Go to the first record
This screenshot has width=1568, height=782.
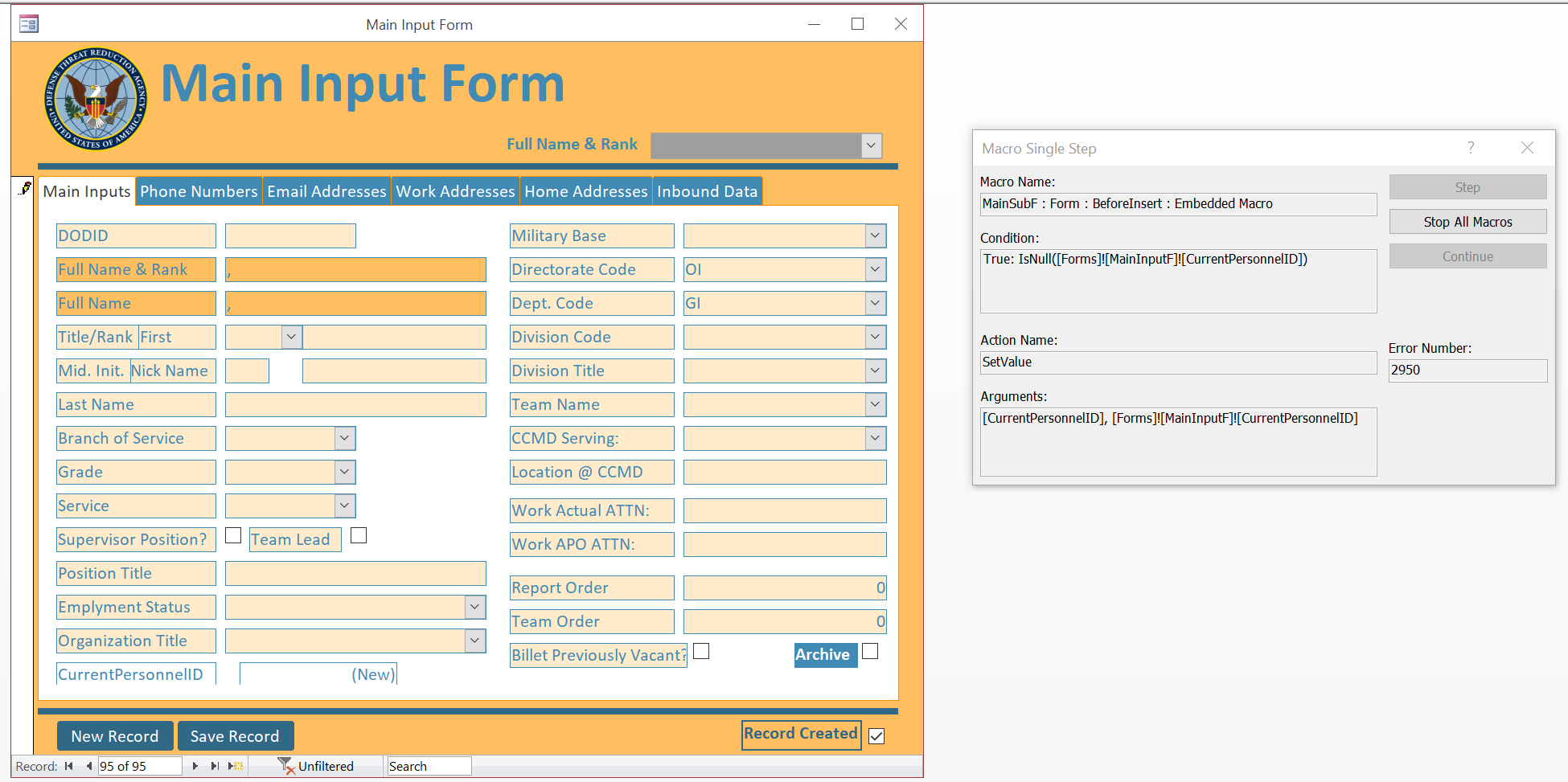[x=69, y=766]
